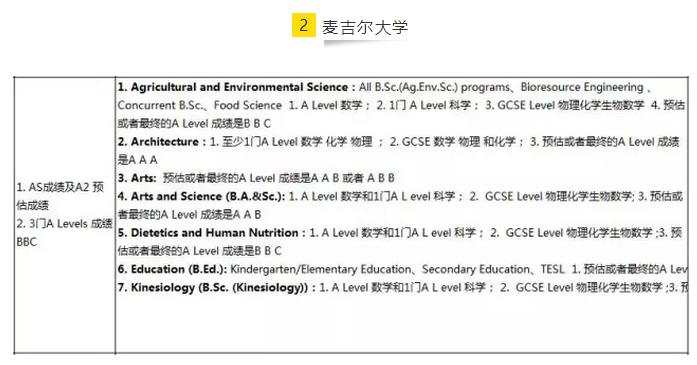Click Education (B.Ed.) heading

172,269
